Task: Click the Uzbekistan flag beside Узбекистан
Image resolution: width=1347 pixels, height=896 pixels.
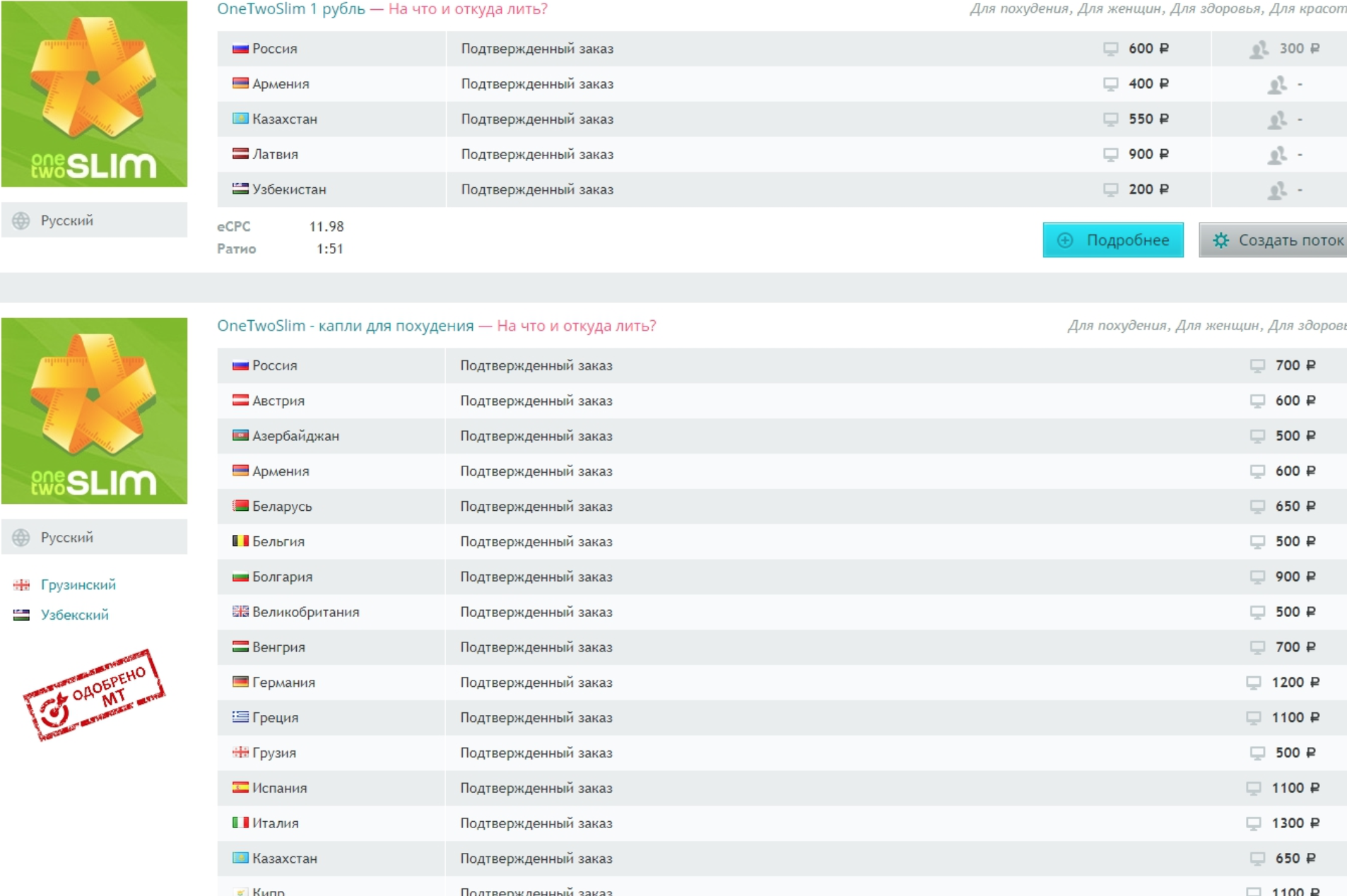Action: (240, 189)
